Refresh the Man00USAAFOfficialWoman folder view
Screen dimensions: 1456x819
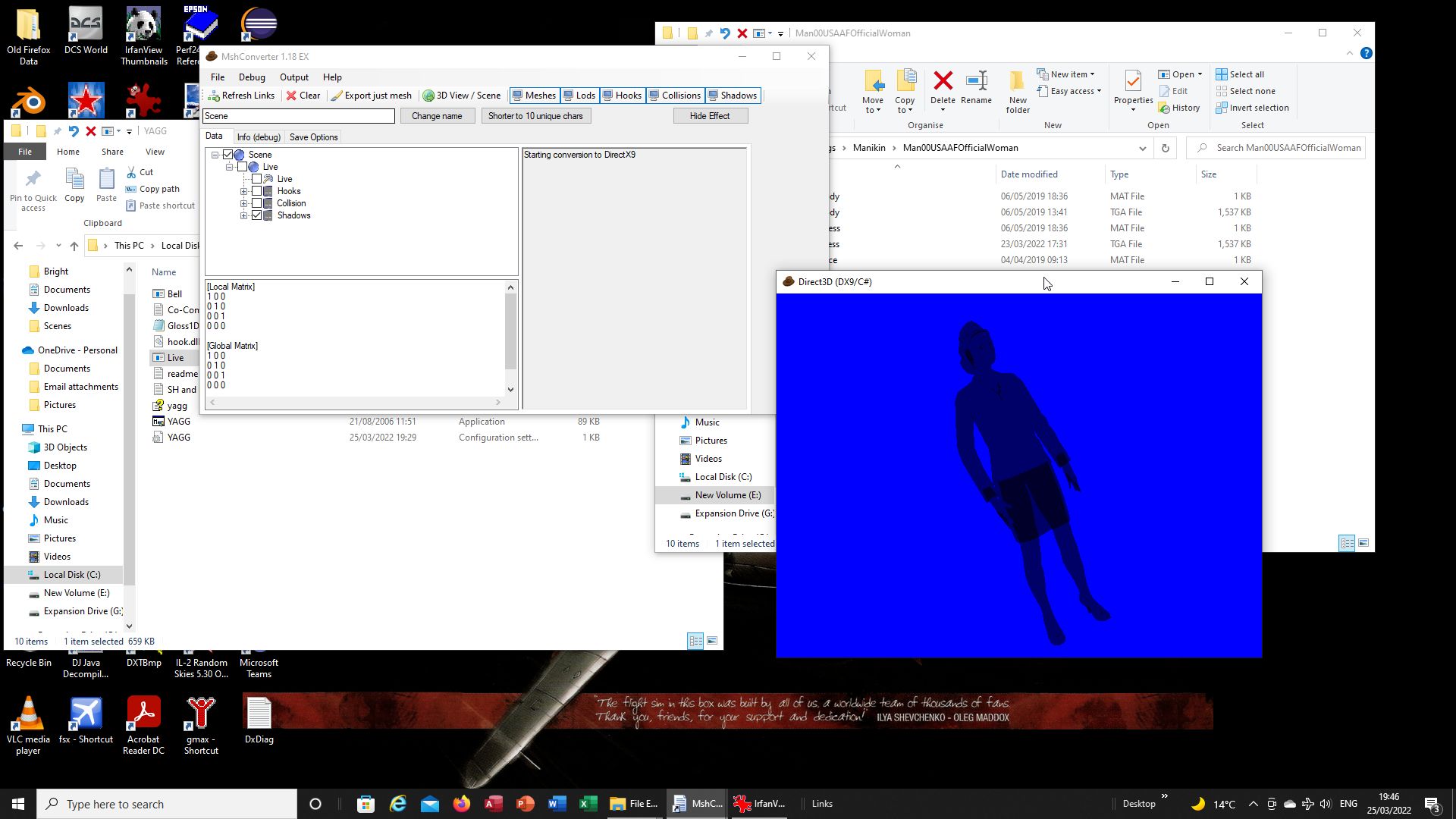point(1166,148)
